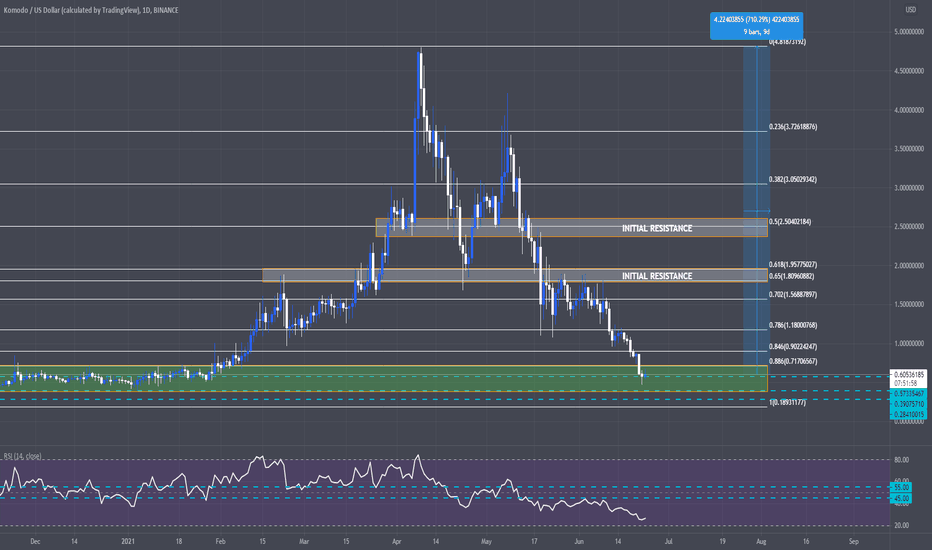932x550 pixels.
Task: Click 2021 on the time axis
Action: click(x=128, y=541)
